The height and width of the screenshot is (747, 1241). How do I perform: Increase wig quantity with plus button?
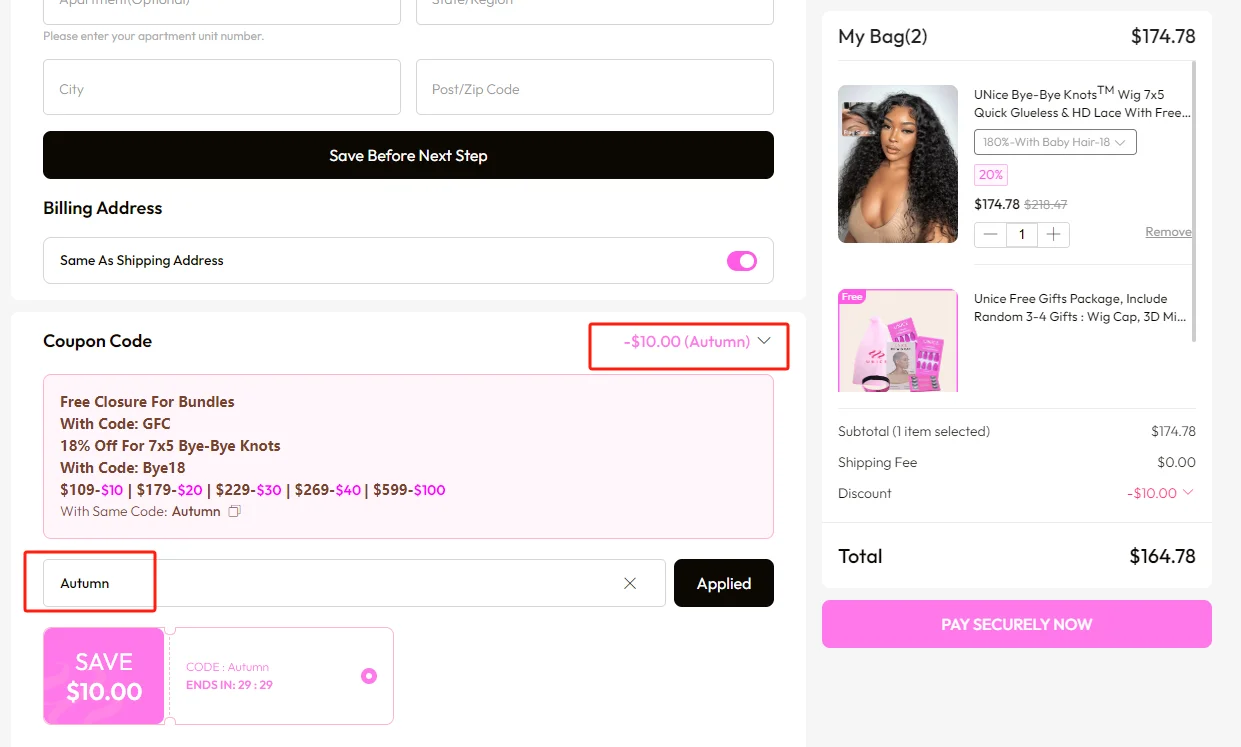point(1053,234)
